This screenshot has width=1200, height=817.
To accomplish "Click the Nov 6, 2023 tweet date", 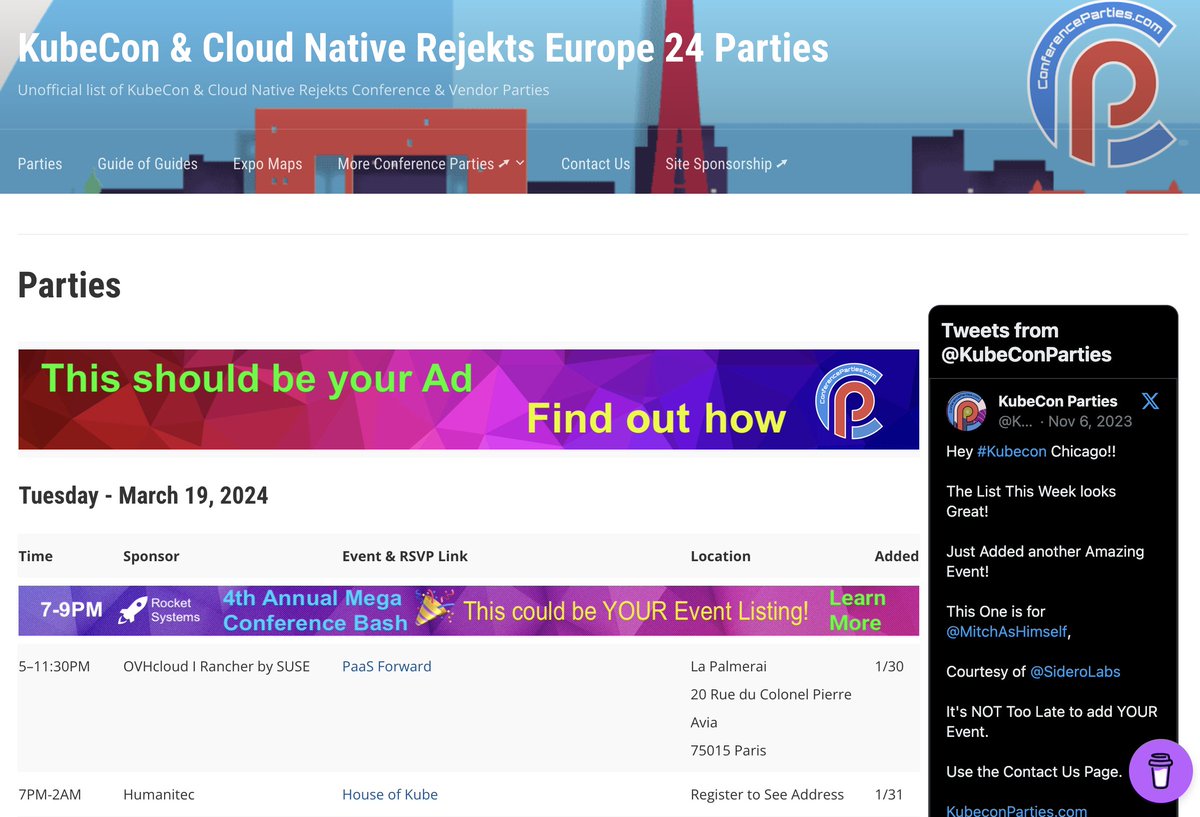I will click(1090, 421).
